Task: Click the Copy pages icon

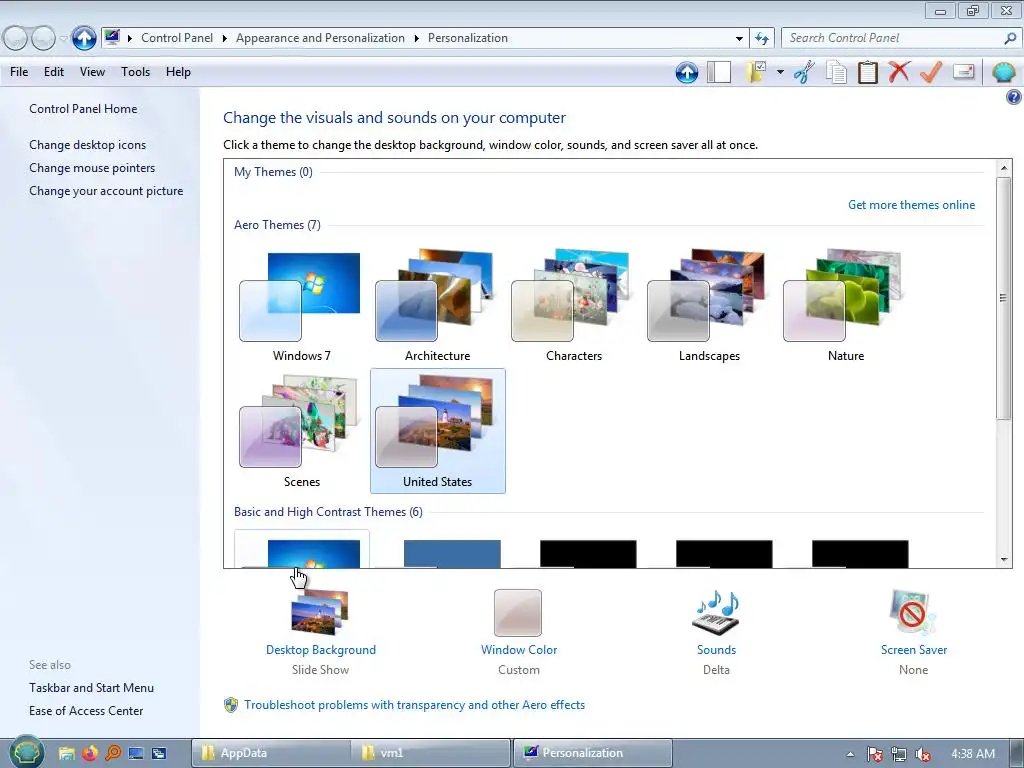Action: click(x=836, y=72)
